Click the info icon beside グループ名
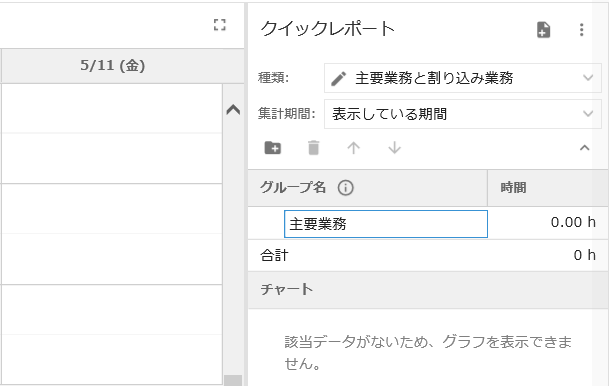The width and height of the screenshot is (609, 386). point(345,188)
